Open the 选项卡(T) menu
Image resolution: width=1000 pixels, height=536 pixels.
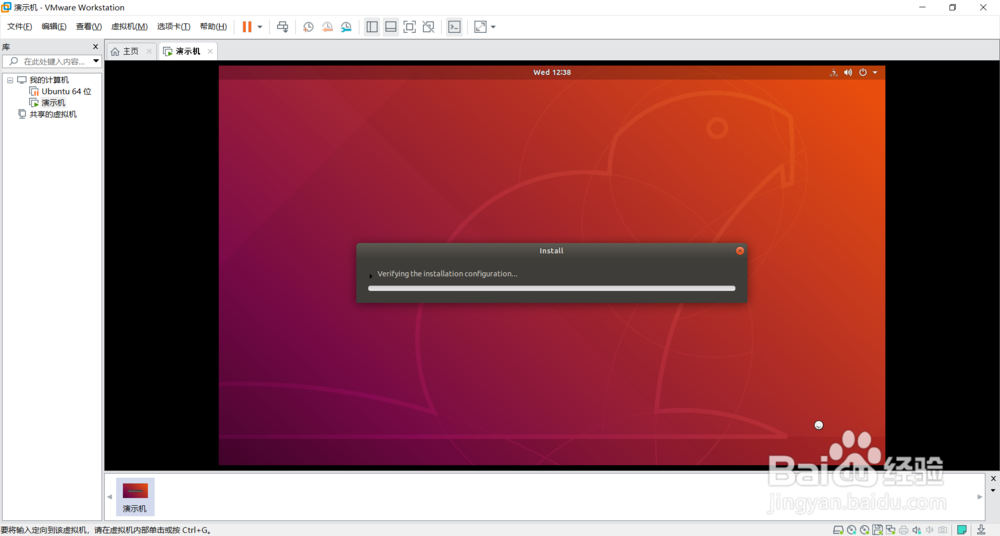pos(173,26)
